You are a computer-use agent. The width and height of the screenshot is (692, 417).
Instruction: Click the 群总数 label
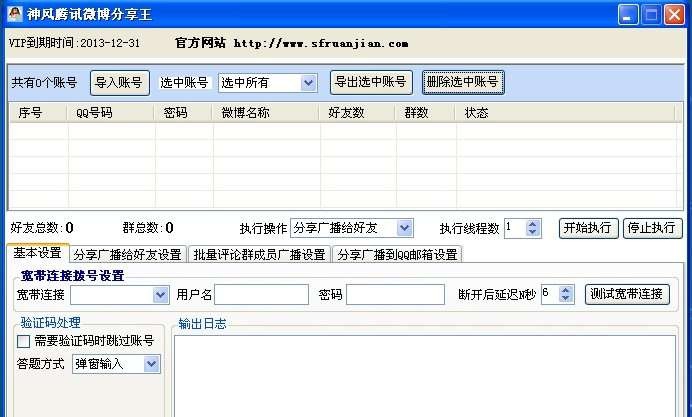[x=141, y=228]
